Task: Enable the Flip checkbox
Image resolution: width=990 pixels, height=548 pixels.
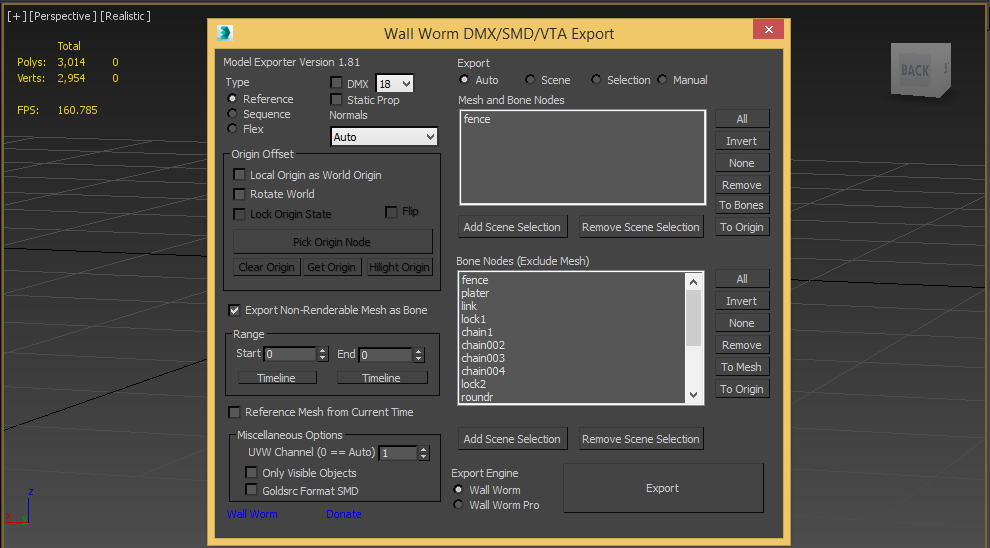Action: pos(391,211)
